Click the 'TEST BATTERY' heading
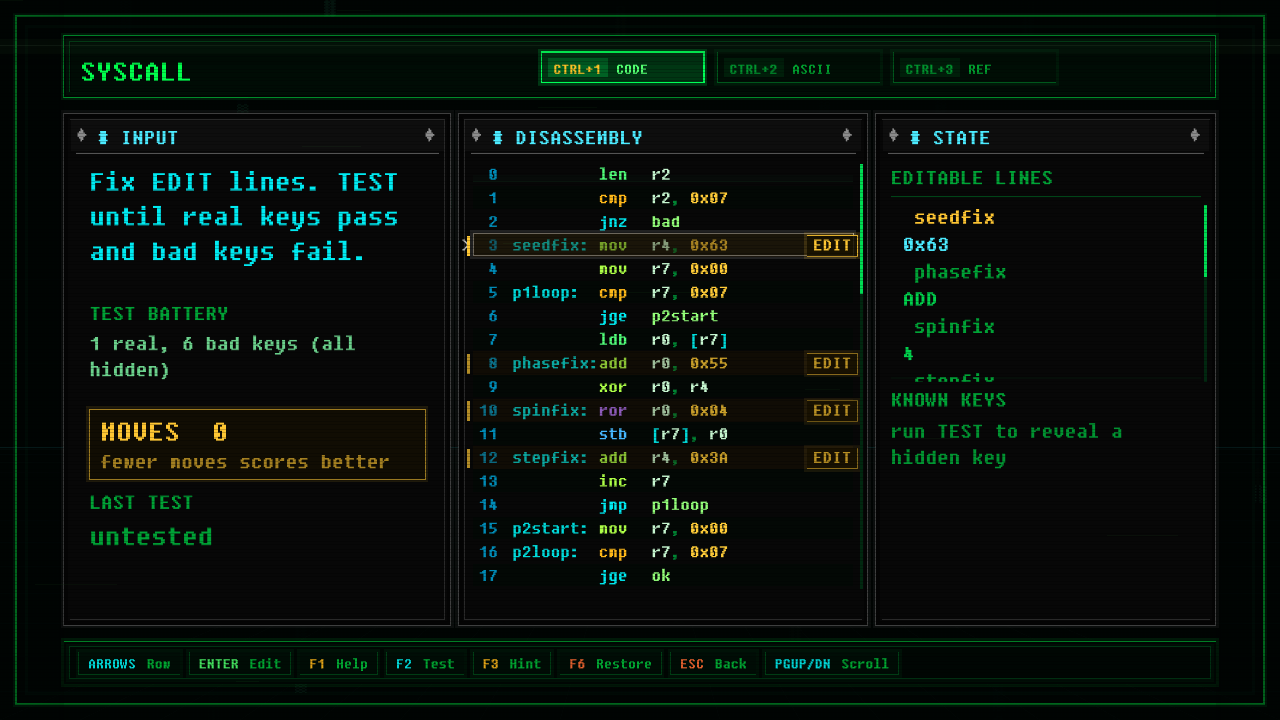The image size is (1280, 720). pos(159,314)
